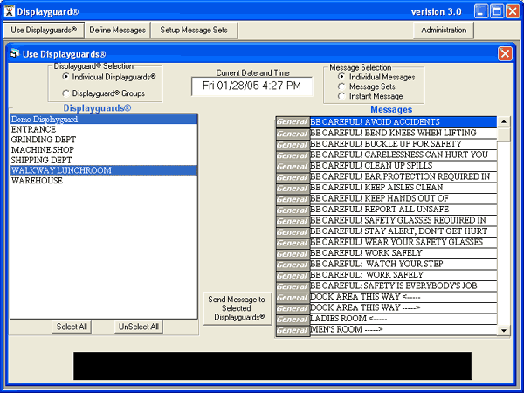The width and height of the screenshot is (524, 393).
Task: Select message EAR PROTECTION REQUIRED IN
Action: [x=403, y=176]
